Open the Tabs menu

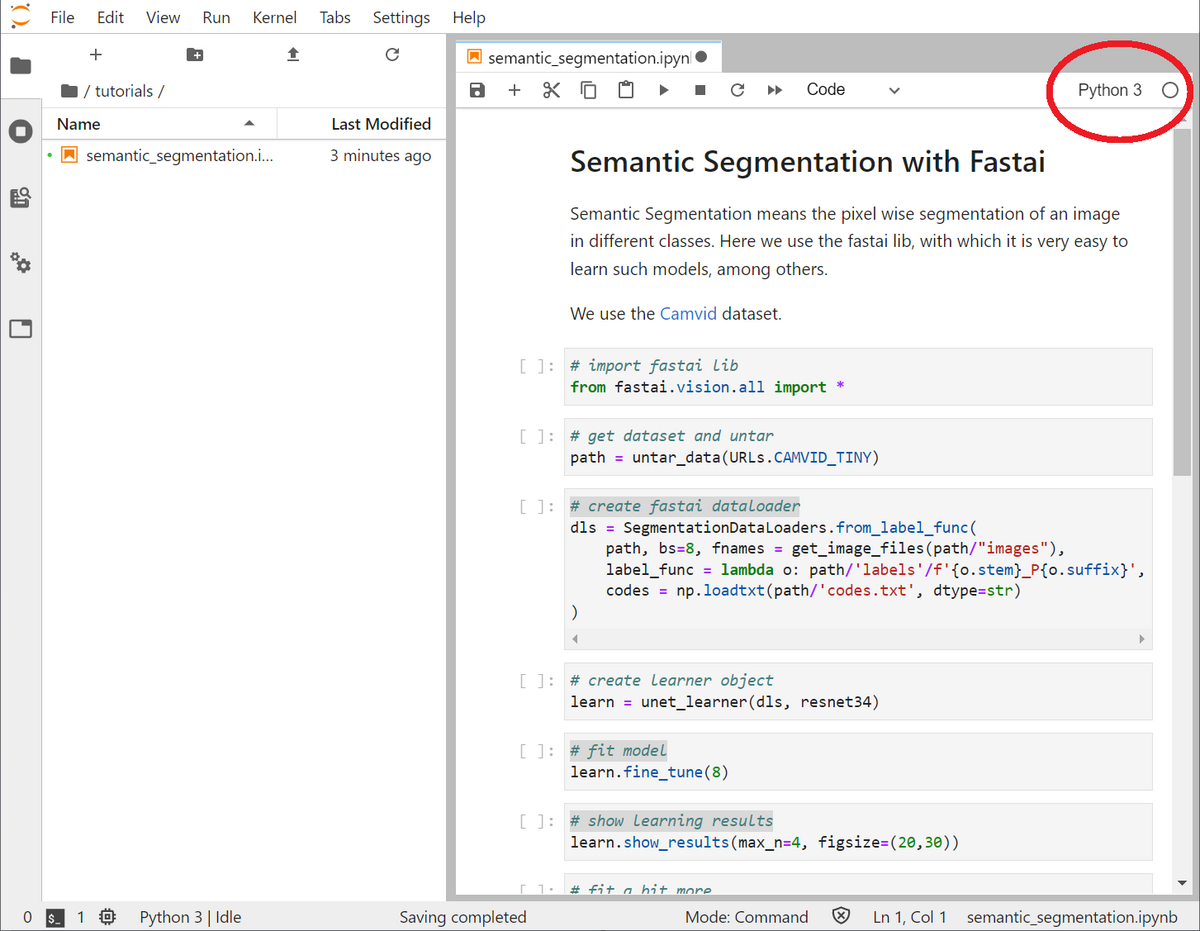(335, 17)
